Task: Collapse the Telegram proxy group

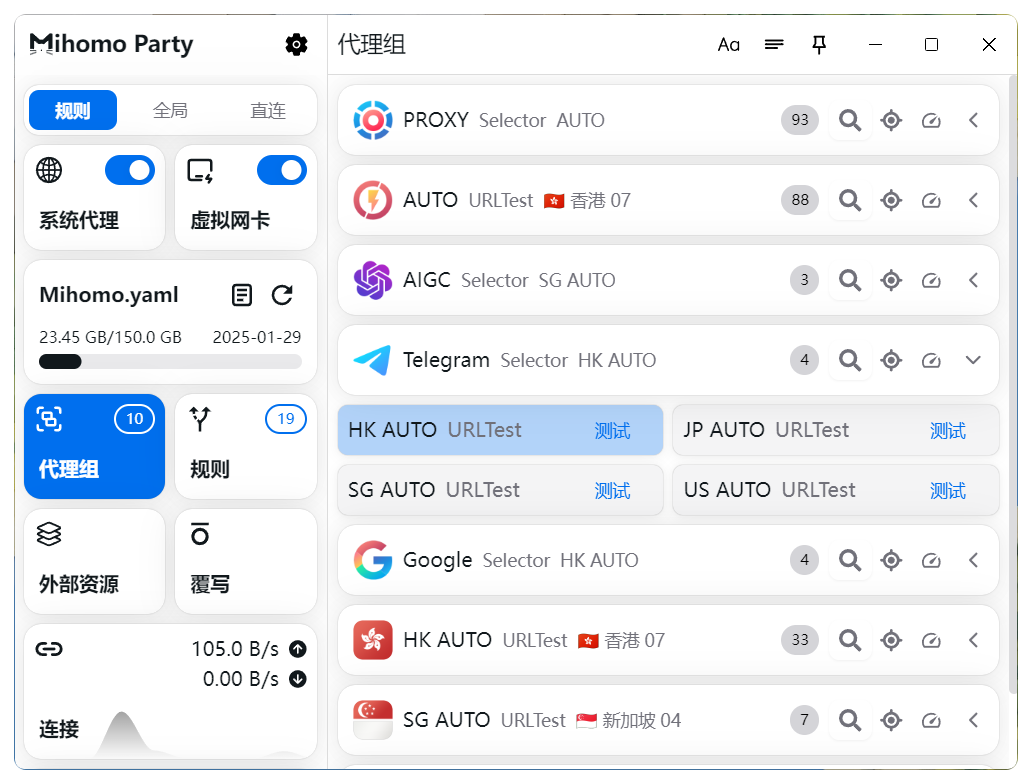Action: pyautogui.click(x=973, y=360)
